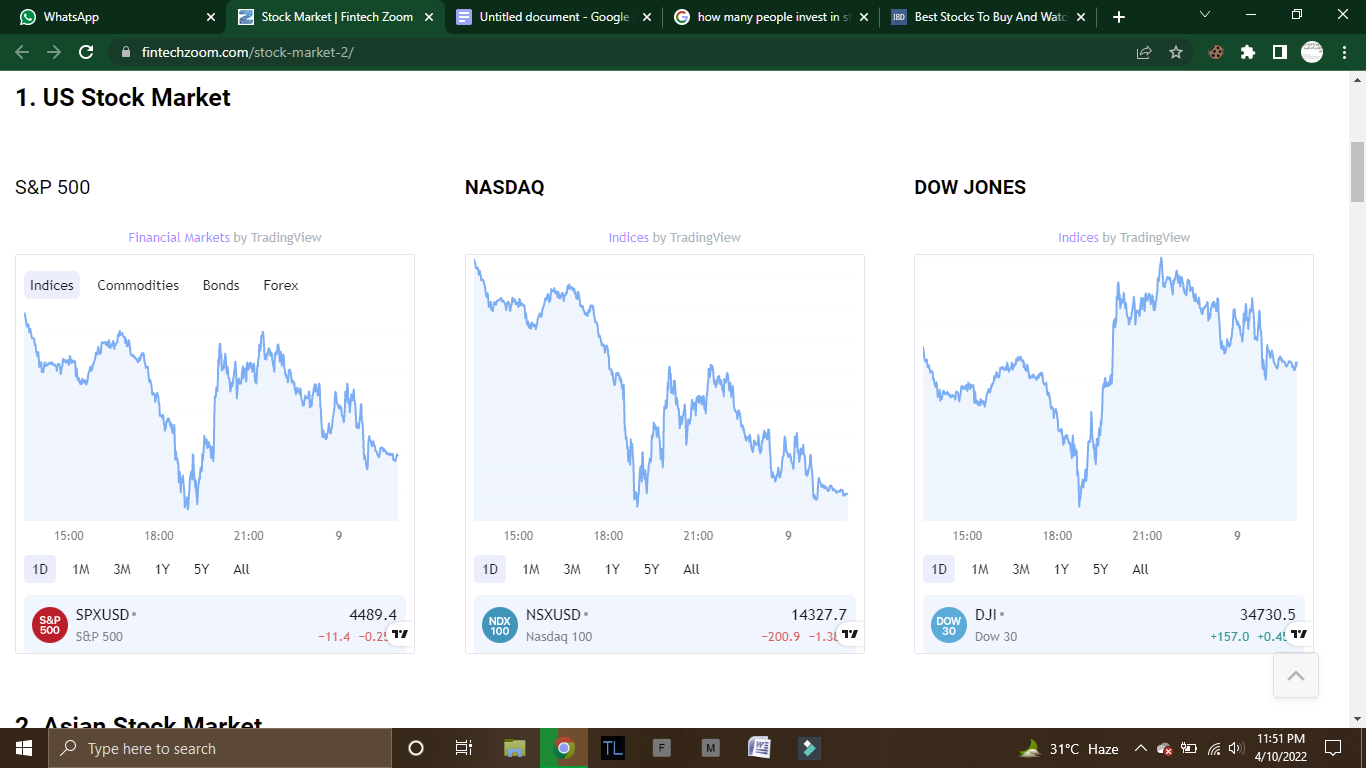Screen dimensions: 1366x768
Task: Select 5Y range on S&P 500 chart
Action: coord(202,569)
